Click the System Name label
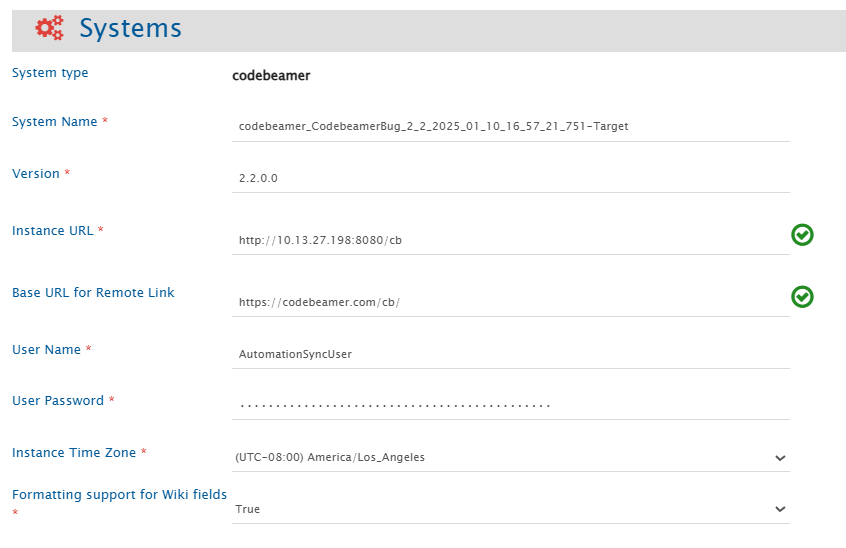Screen dimensions: 846x548 pyautogui.click(x=55, y=122)
